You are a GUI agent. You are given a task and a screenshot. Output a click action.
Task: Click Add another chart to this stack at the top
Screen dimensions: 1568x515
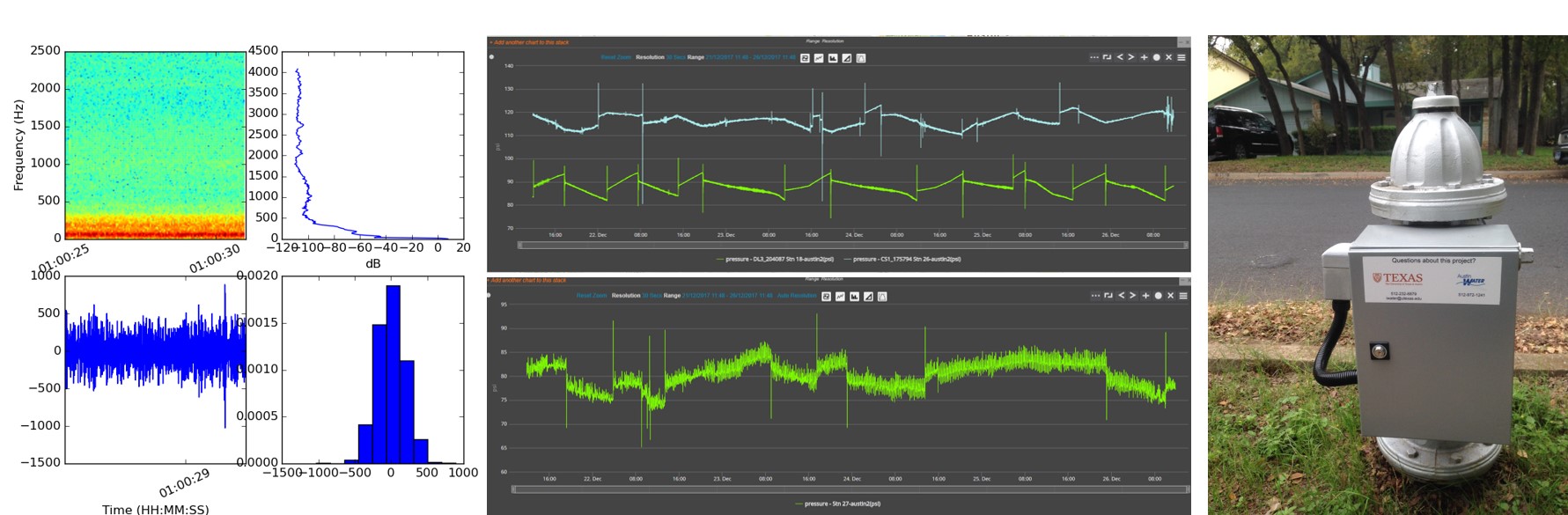(x=531, y=42)
